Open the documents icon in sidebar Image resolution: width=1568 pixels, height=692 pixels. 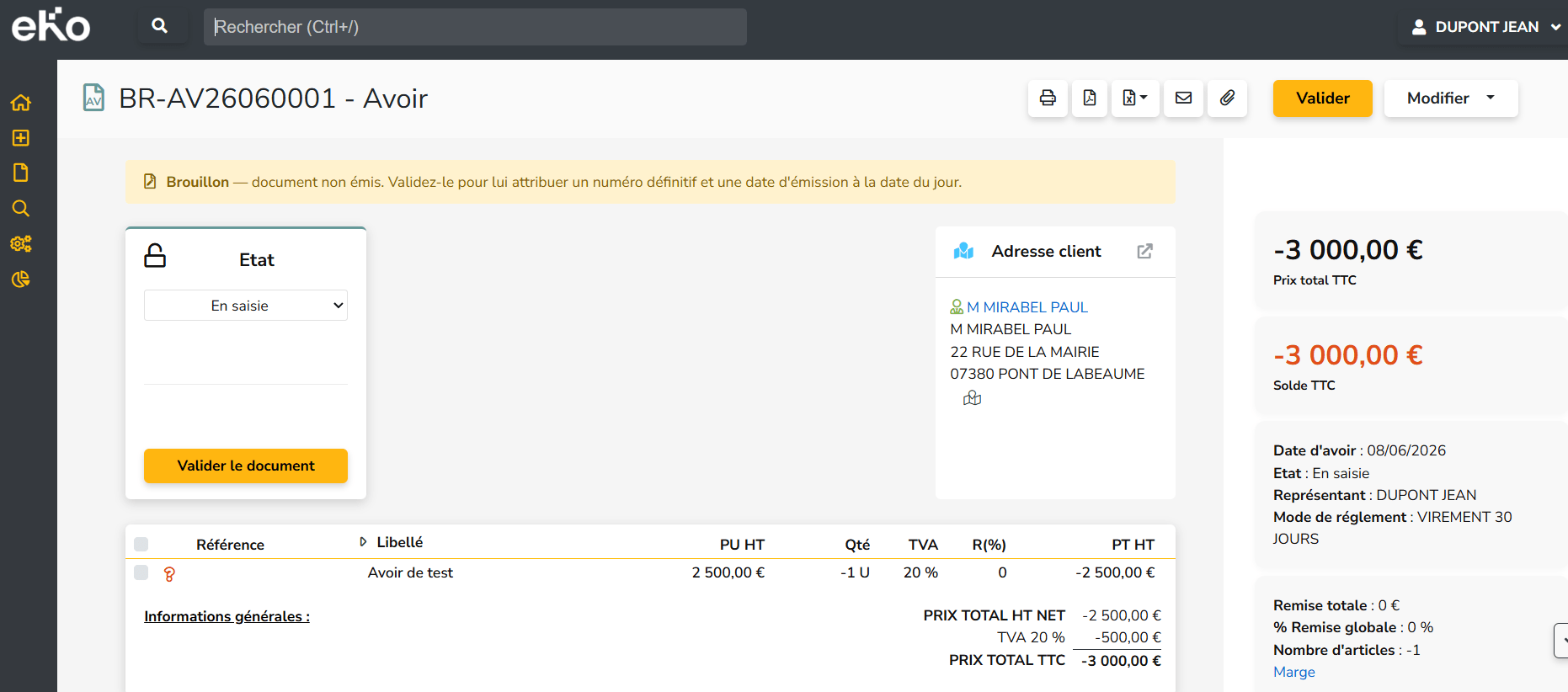click(x=21, y=173)
